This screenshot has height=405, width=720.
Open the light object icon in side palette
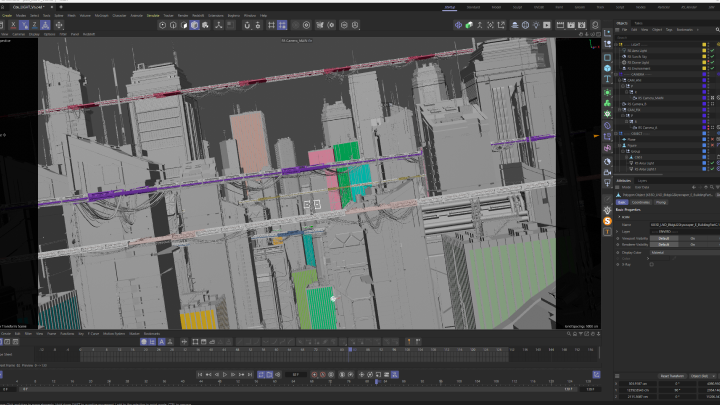click(608, 210)
